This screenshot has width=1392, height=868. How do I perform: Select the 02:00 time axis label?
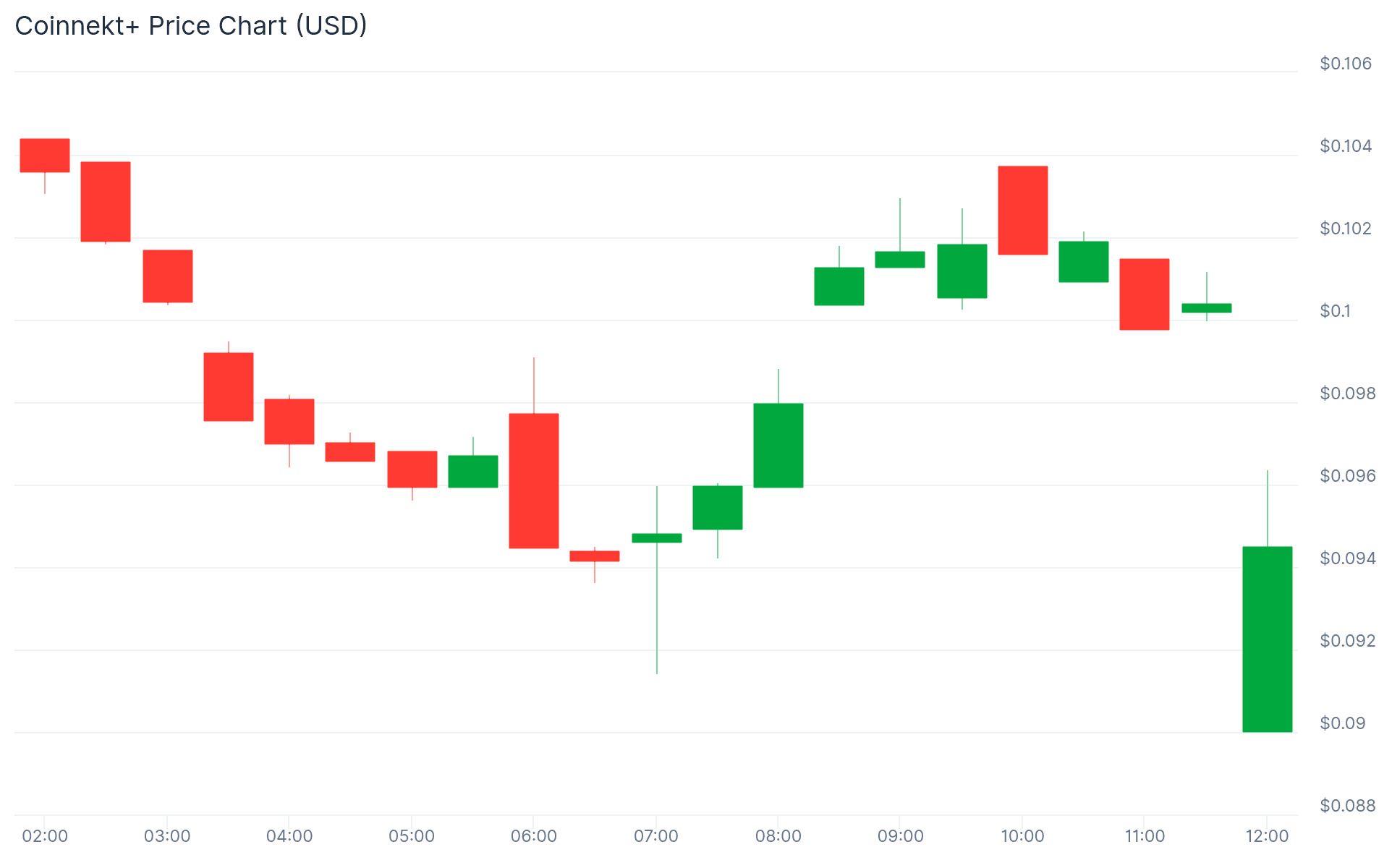(45, 836)
